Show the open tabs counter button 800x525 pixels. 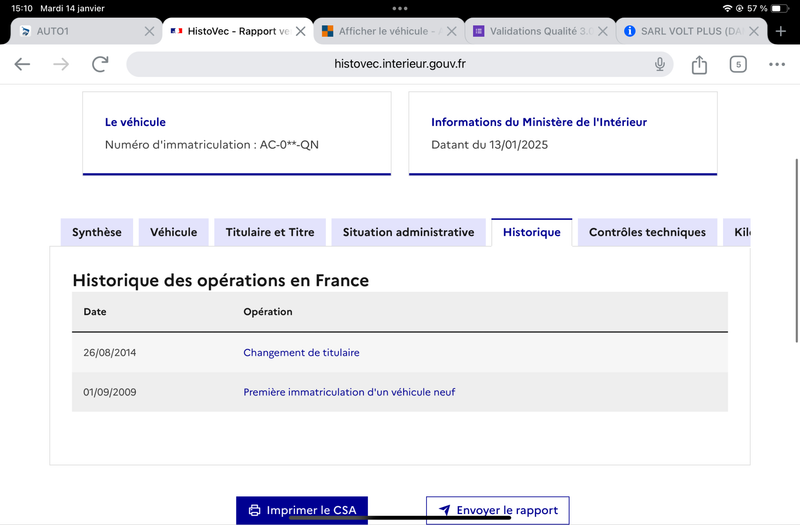coord(738,64)
